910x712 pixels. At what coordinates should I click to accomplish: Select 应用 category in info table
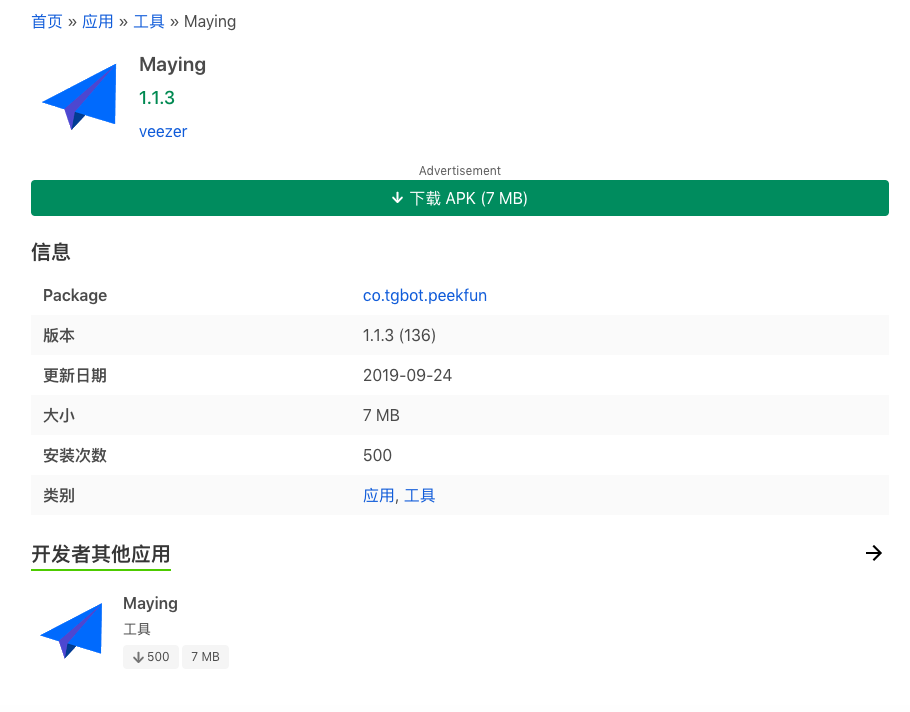tap(378, 496)
